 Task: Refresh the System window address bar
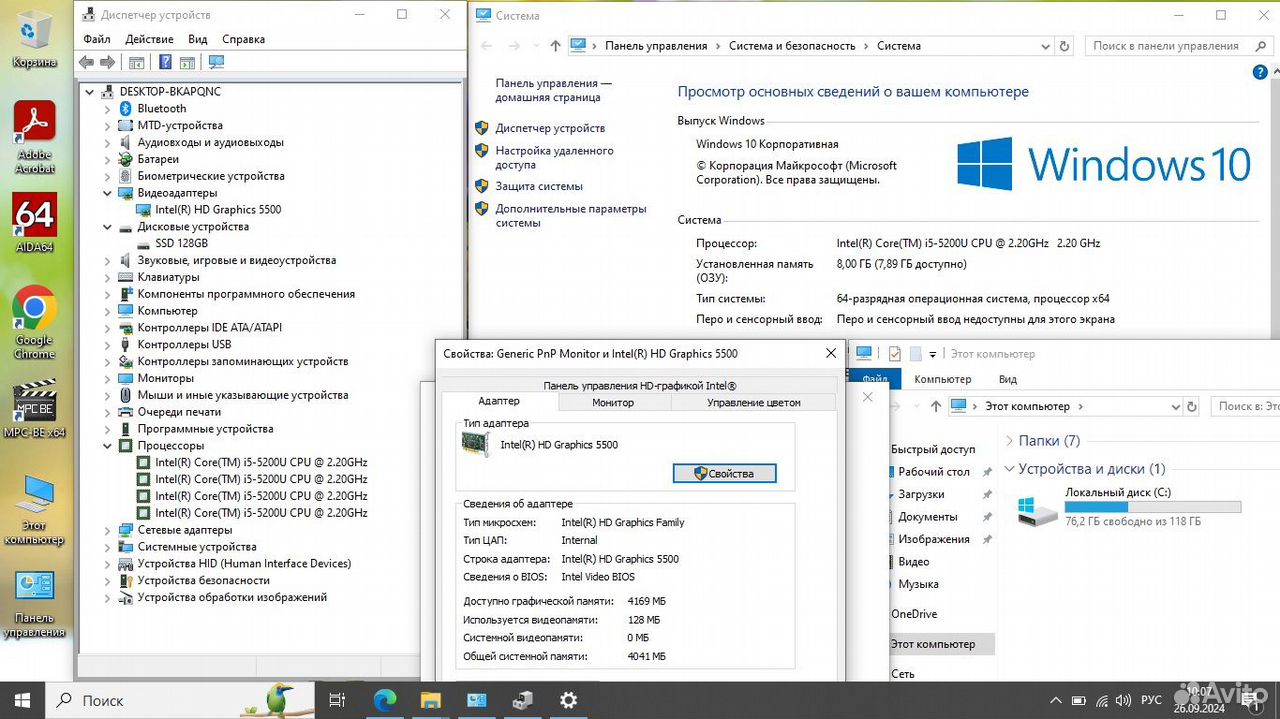1066,46
